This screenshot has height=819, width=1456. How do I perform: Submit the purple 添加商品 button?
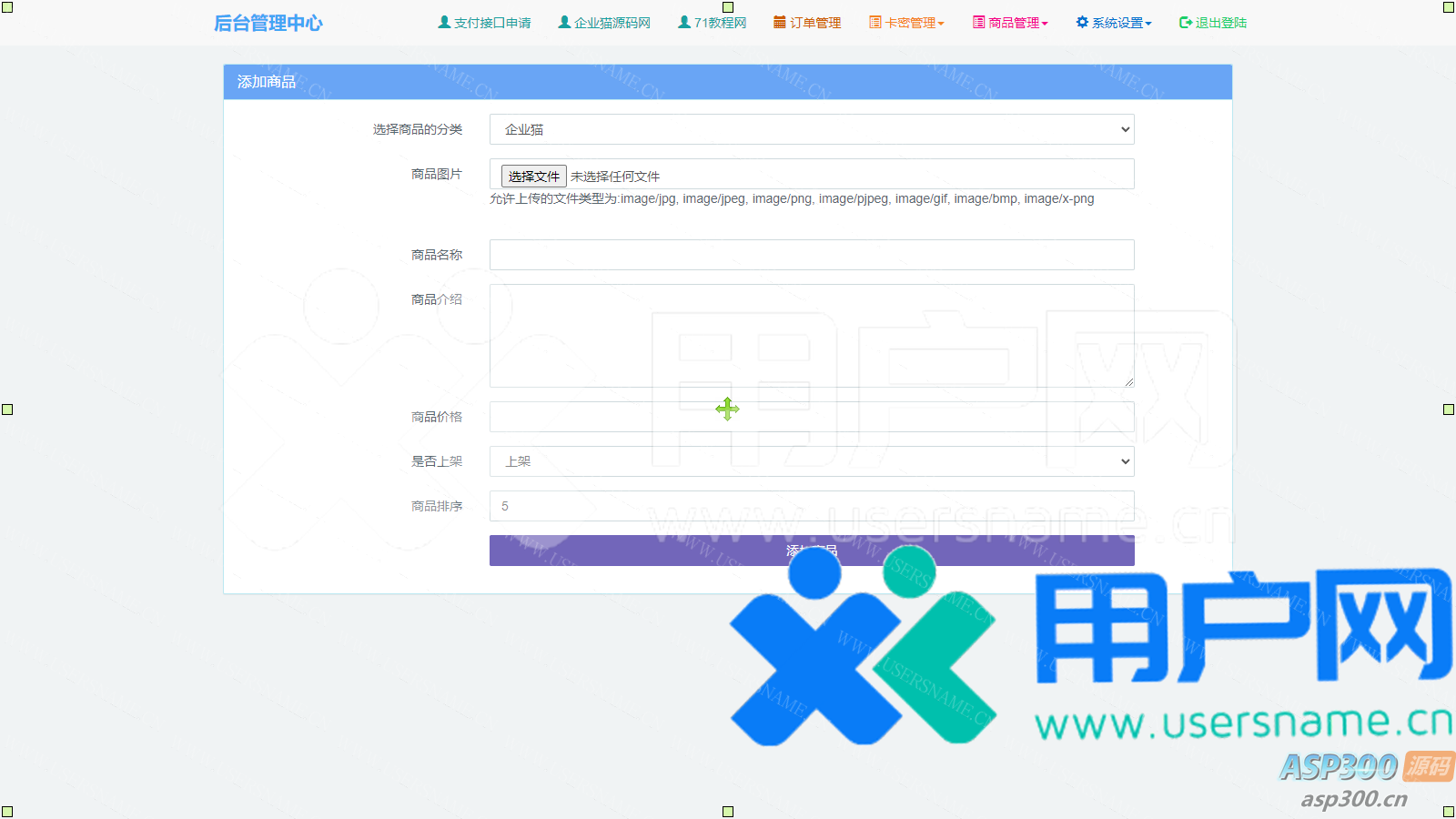click(812, 551)
